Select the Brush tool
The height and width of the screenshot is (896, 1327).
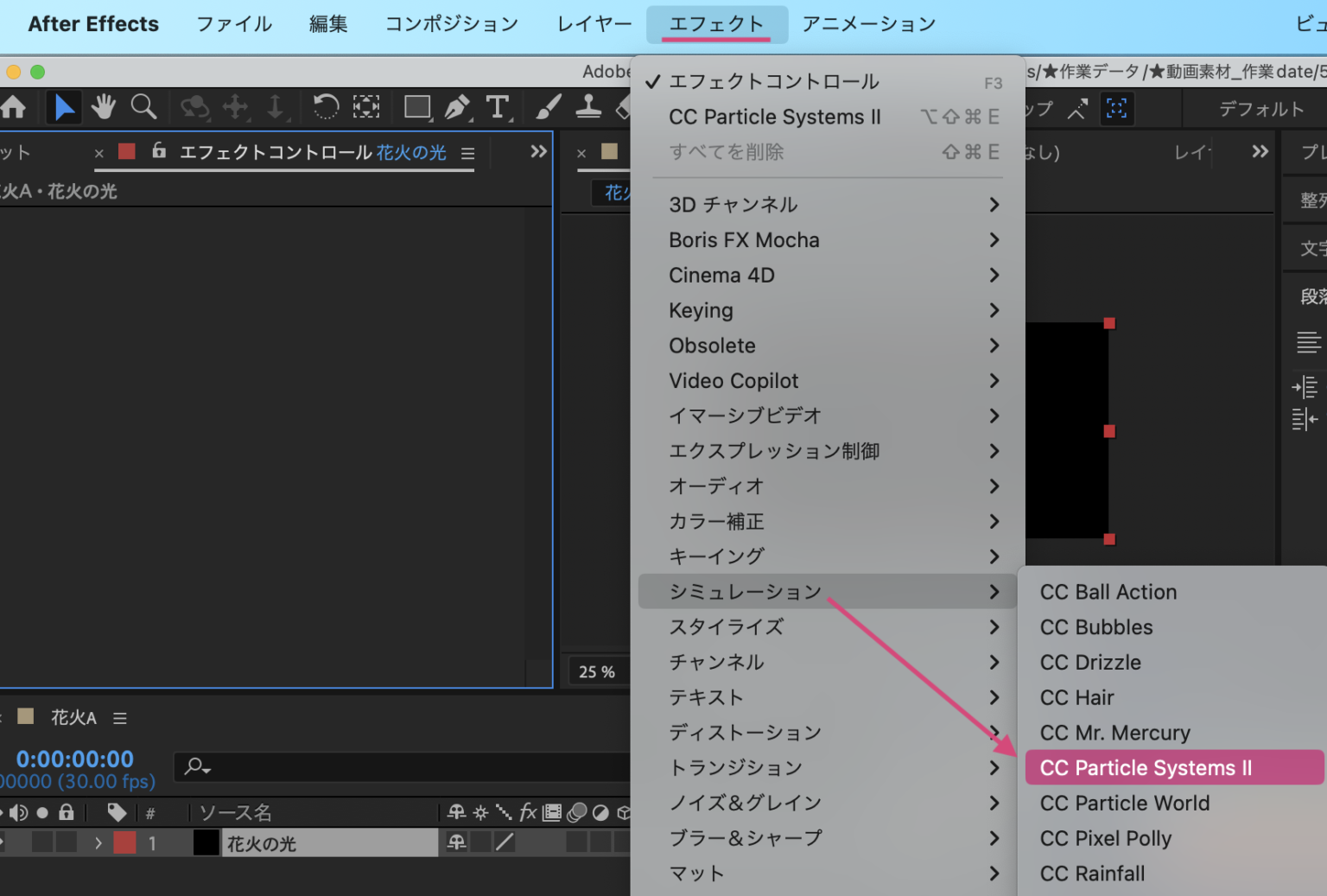pyautogui.click(x=548, y=107)
